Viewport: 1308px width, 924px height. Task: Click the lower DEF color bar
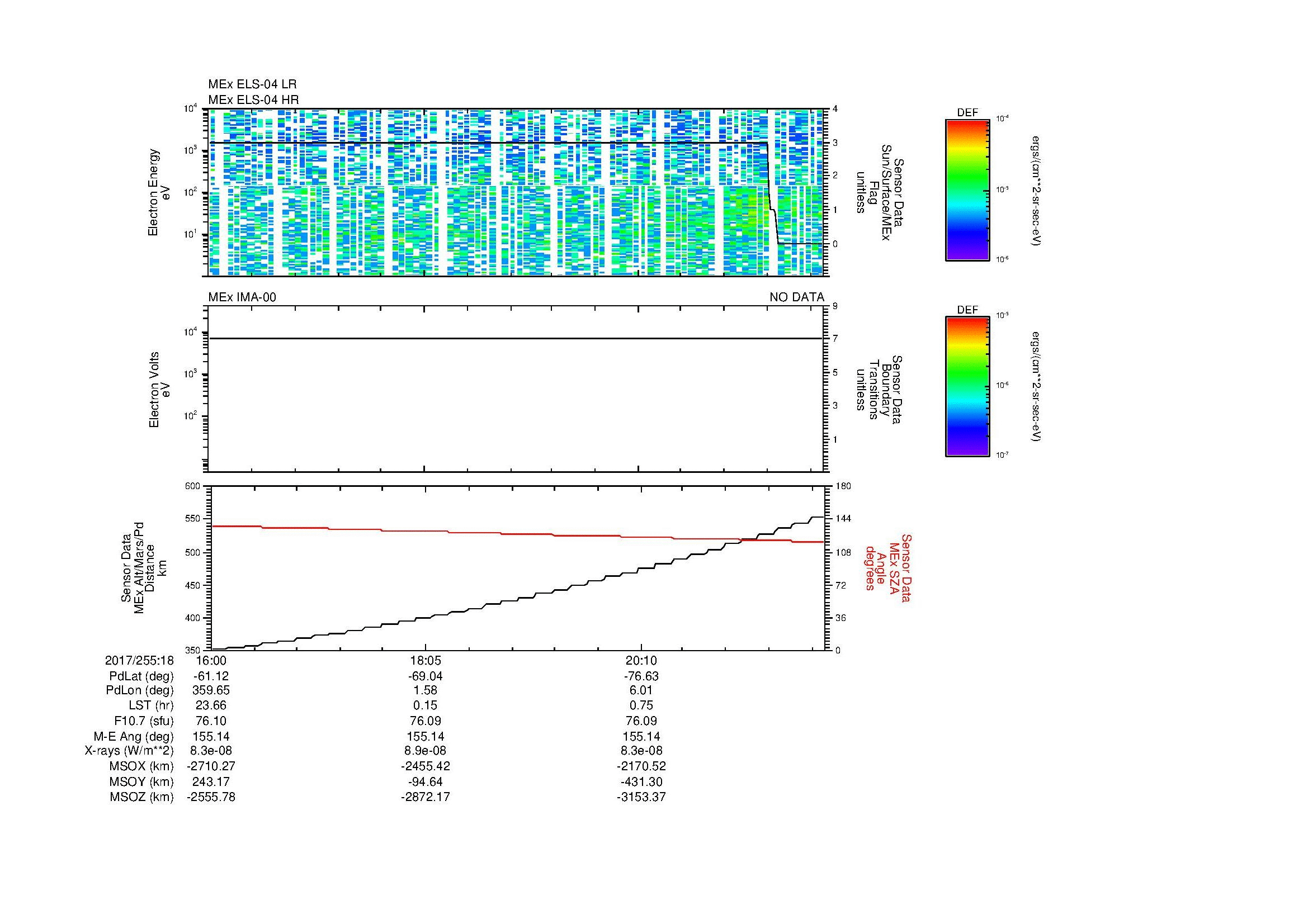(967, 387)
